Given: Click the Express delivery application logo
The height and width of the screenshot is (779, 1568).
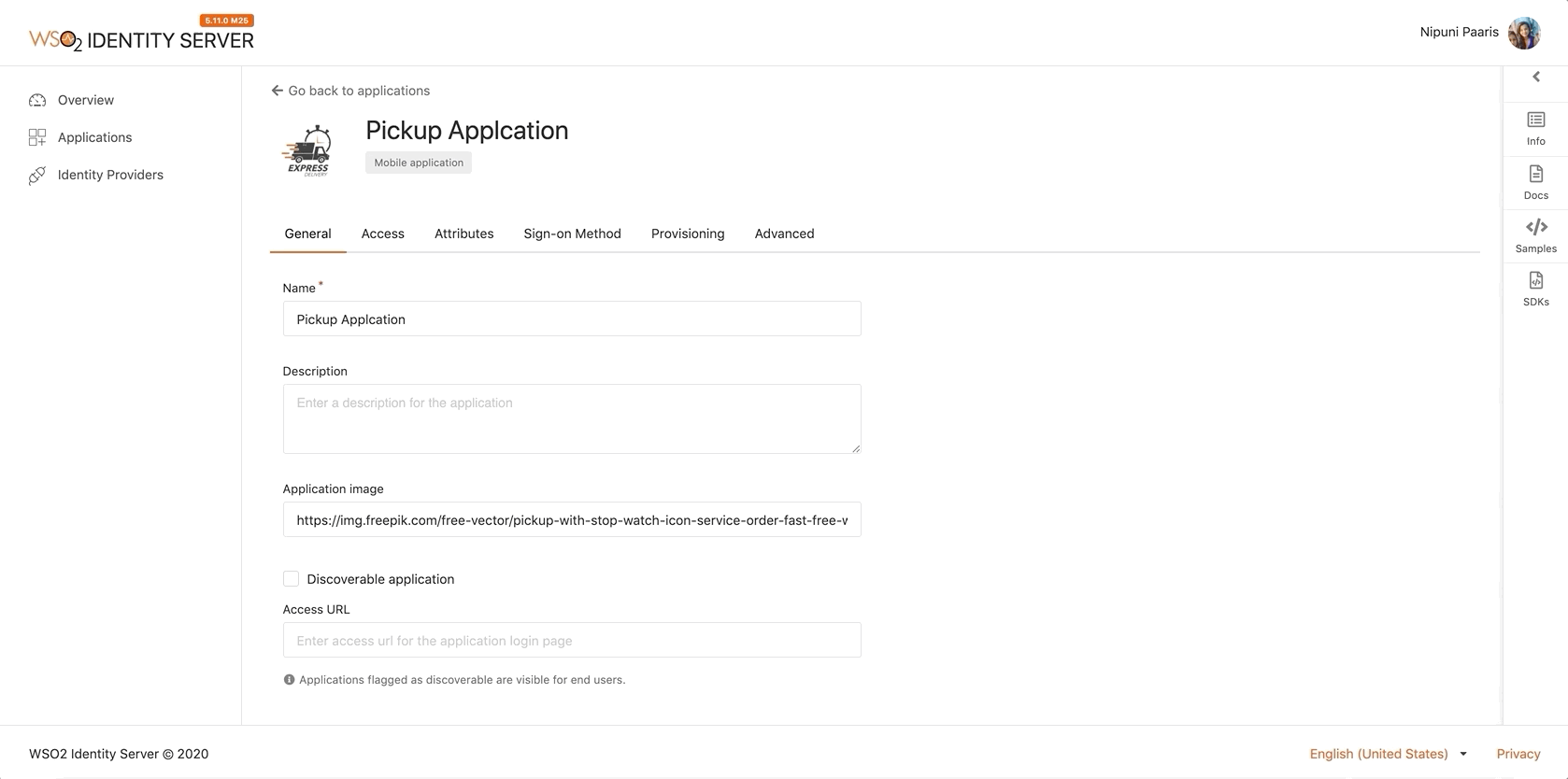Looking at the screenshot, I should click(x=307, y=149).
